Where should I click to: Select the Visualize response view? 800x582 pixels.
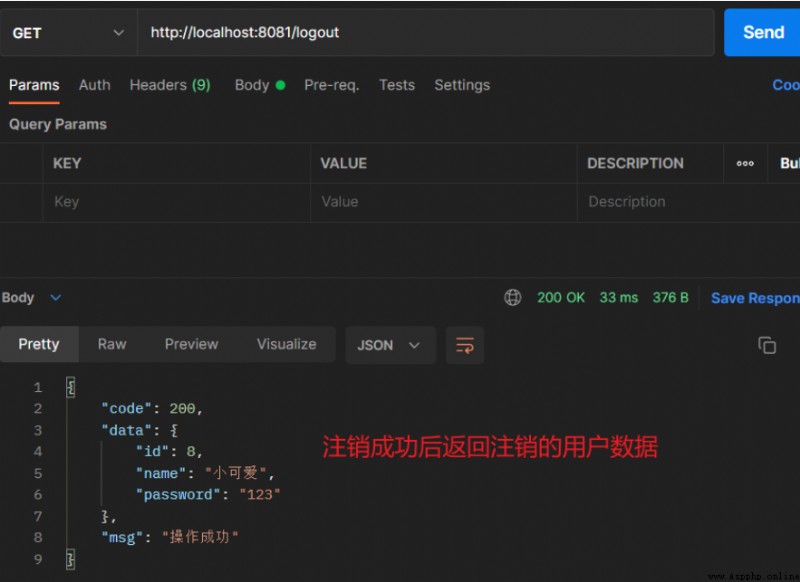pyautogui.click(x=286, y=344)
